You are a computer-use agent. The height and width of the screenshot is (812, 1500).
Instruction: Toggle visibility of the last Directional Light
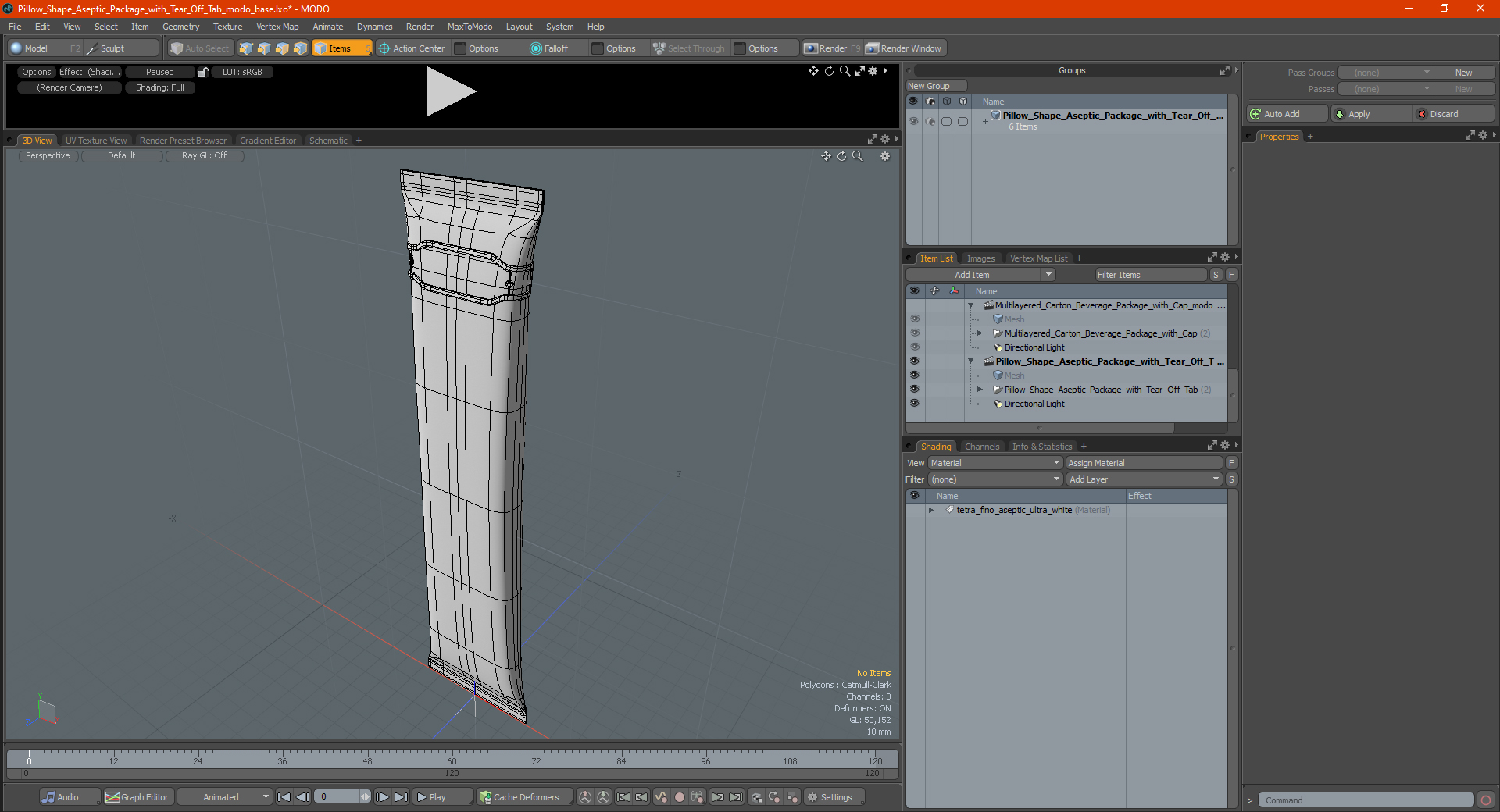point(914,404)
